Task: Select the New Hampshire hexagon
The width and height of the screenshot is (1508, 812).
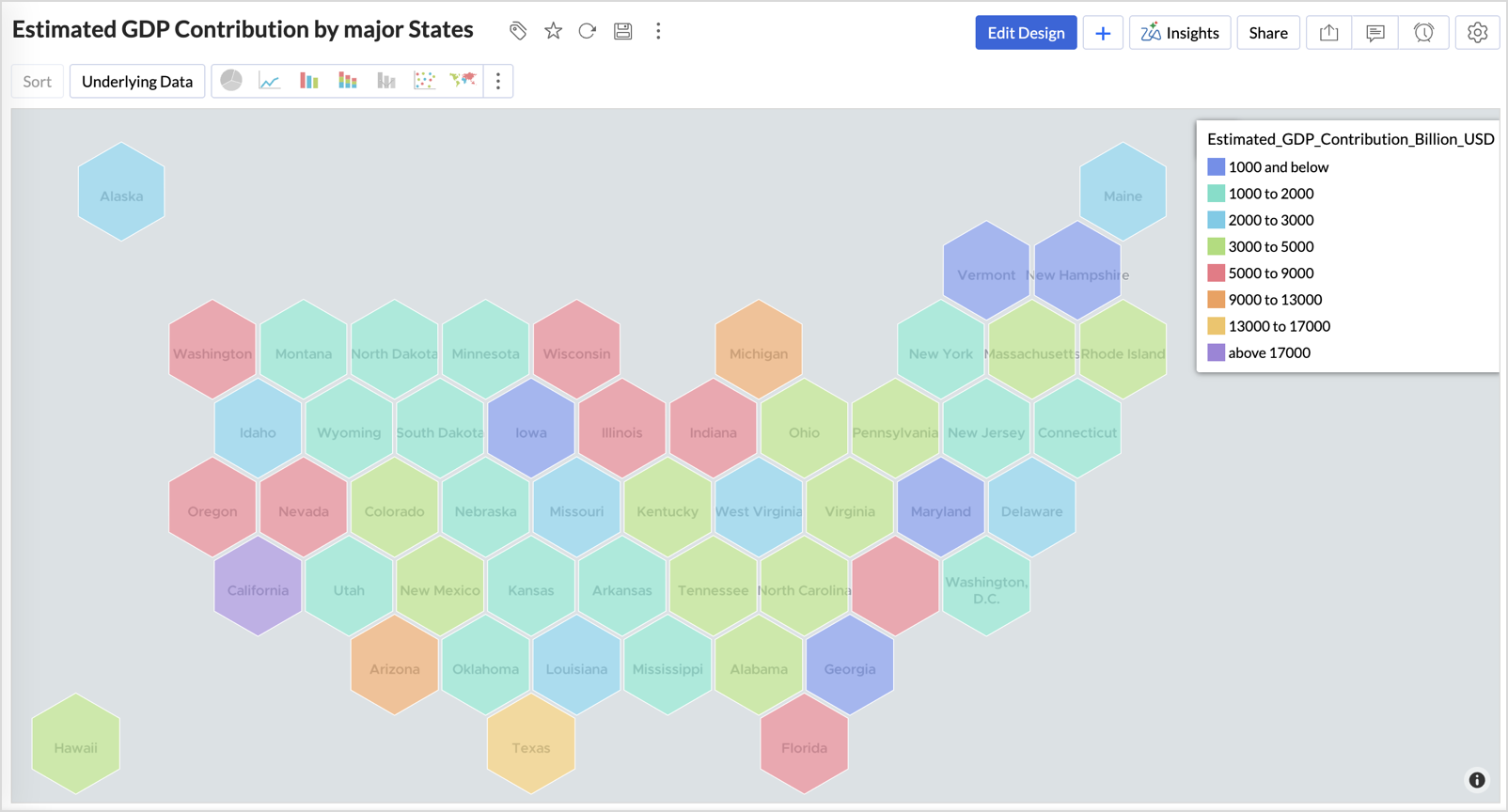Action: tap(1077, 271)
